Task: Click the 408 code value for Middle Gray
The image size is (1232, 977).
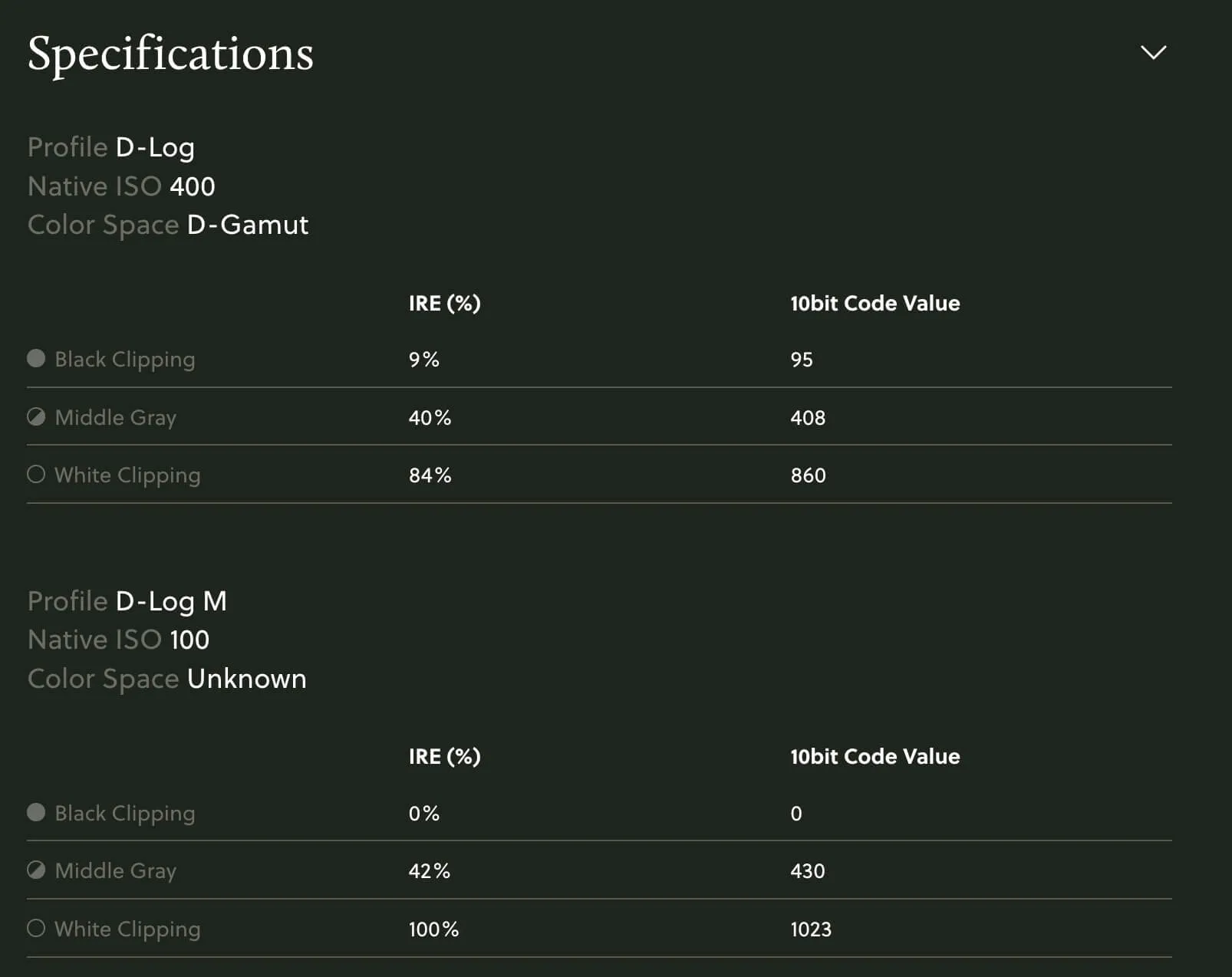Action: (808, 418)
